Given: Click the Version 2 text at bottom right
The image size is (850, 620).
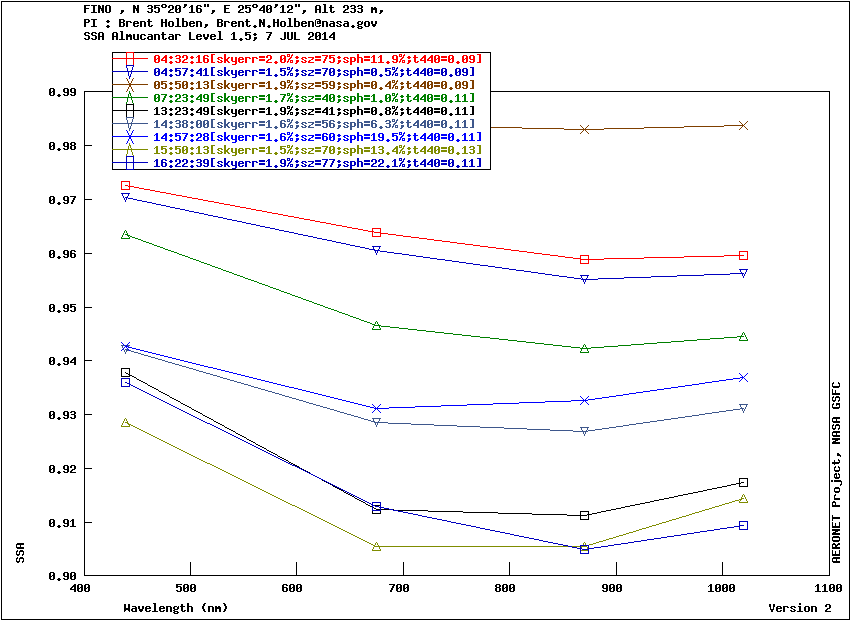Looking at the screenshot, I should pos(799,608).
